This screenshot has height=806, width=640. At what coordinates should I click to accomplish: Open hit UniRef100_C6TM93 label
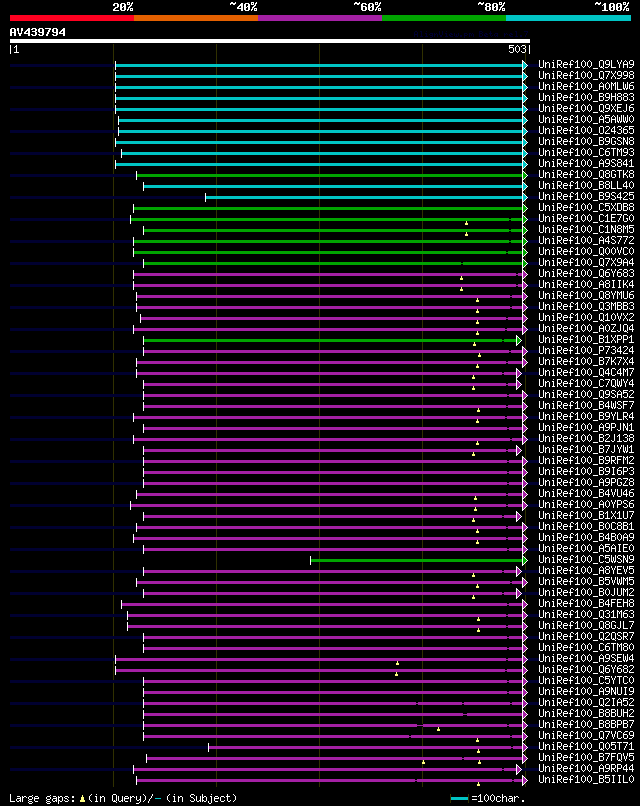coord(586,152)
